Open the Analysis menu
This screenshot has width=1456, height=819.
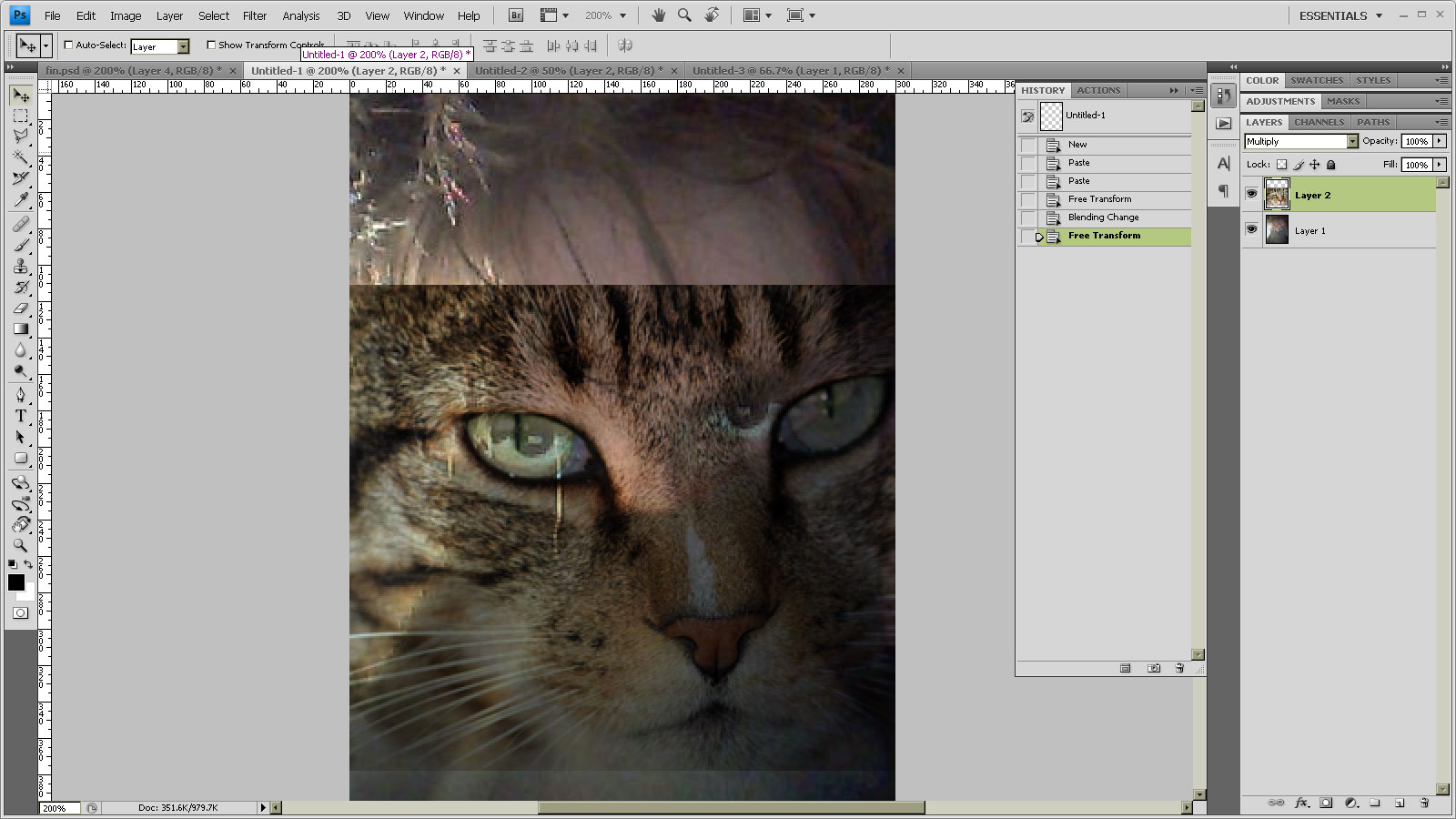pyautogui.click(x=301, y=15)
